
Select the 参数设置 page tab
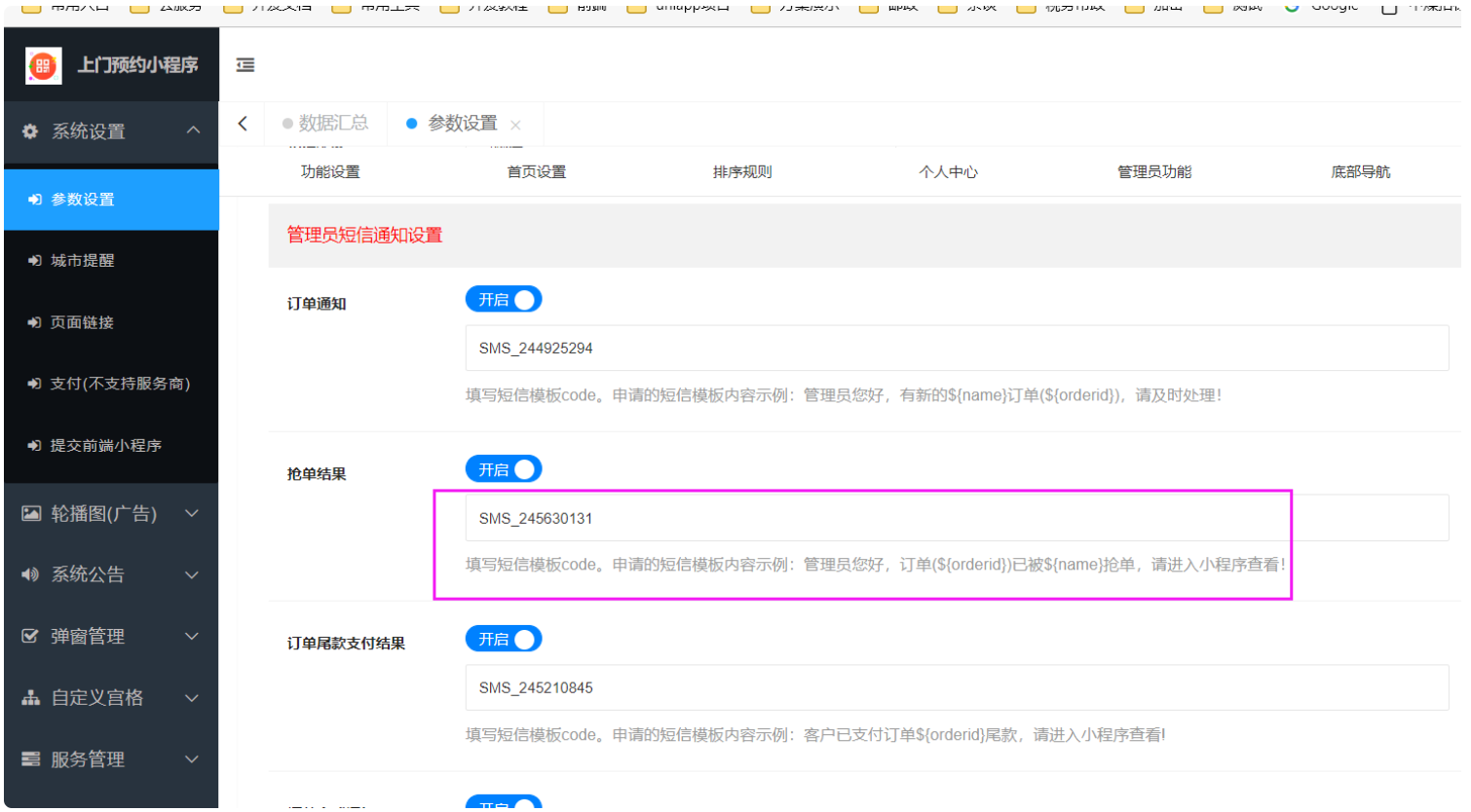pyautogui.click(x=463, y=124)
